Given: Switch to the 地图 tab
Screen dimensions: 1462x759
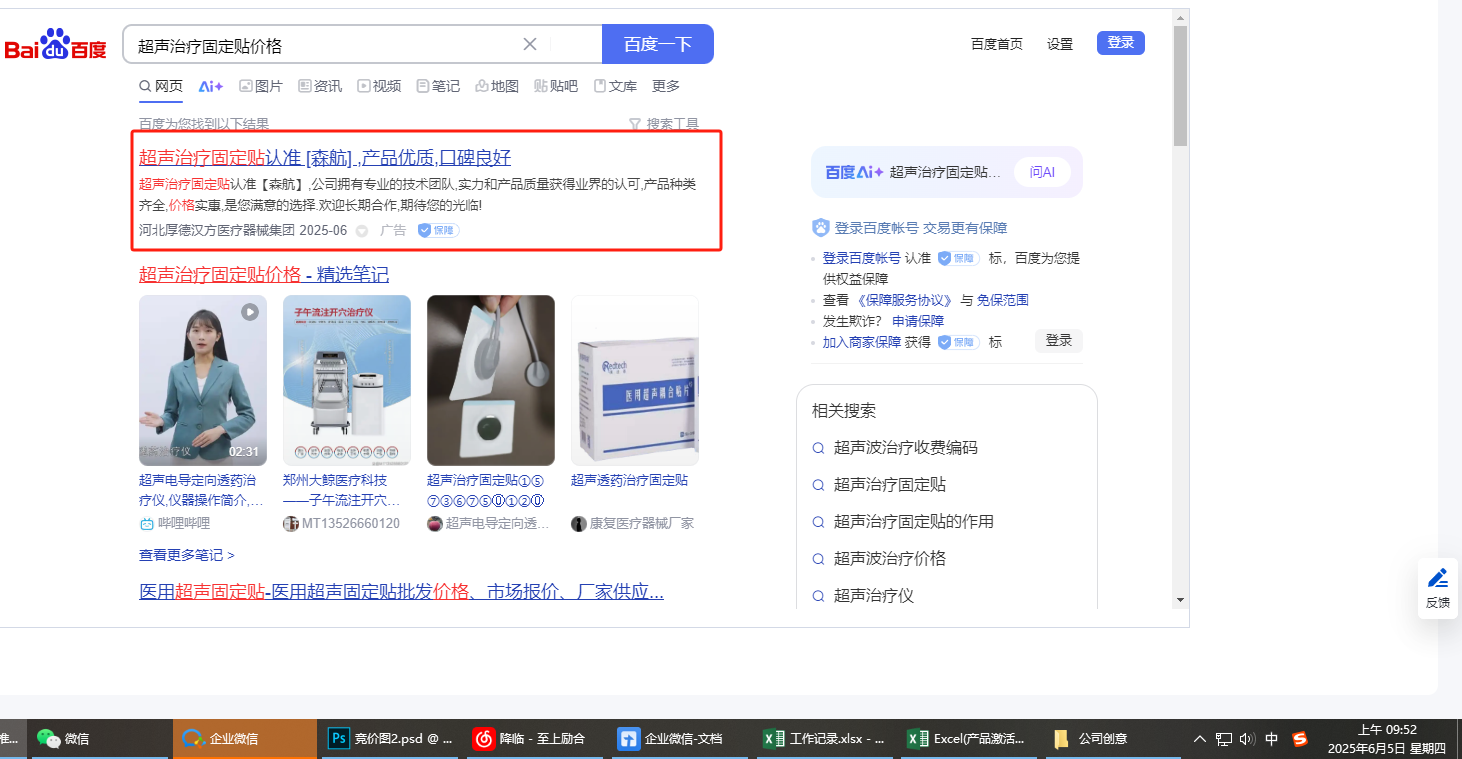Looking at the screenshot, I should point(497,86).
